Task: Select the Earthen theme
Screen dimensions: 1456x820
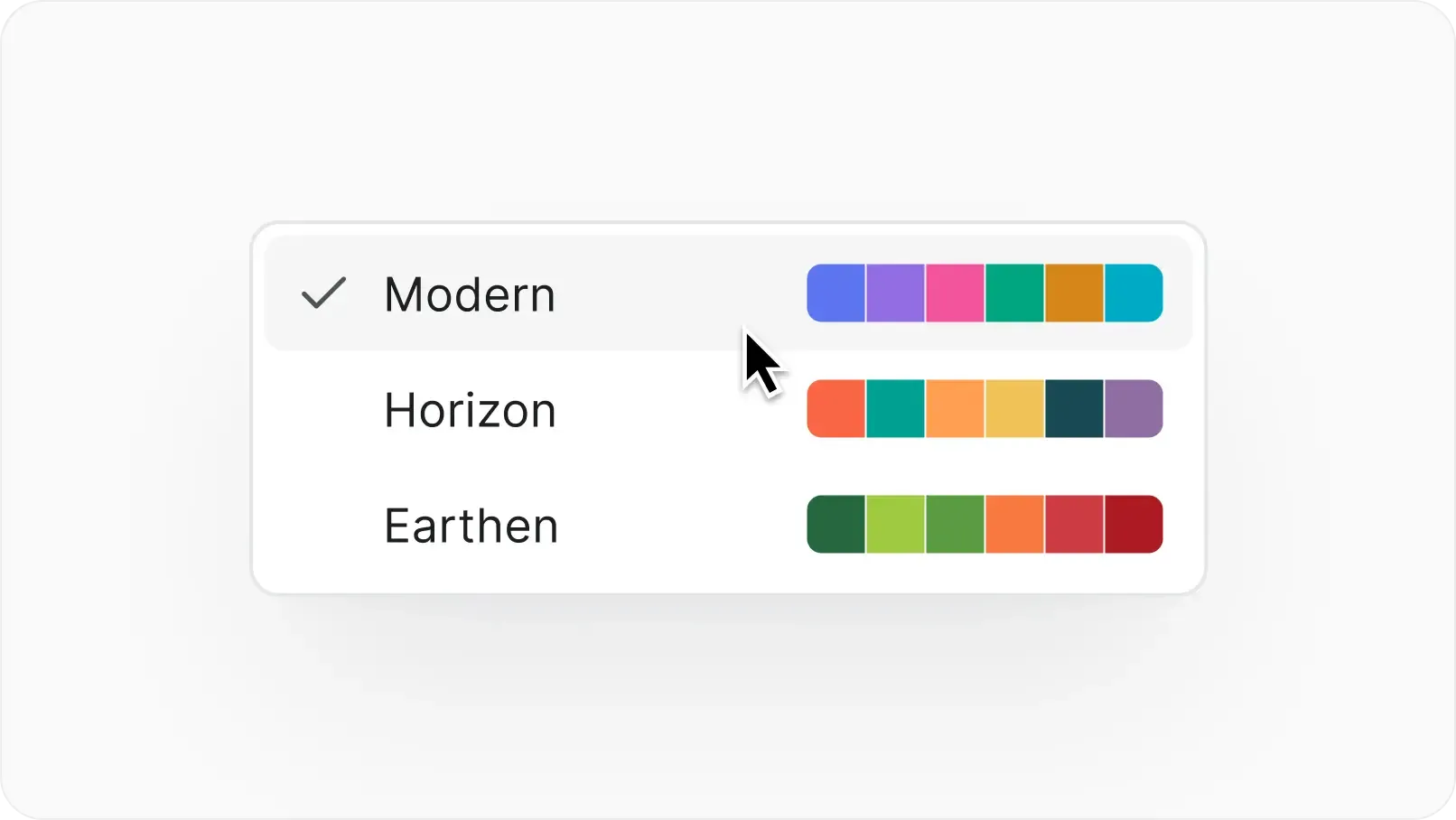Action: click(x=470, y=525)
